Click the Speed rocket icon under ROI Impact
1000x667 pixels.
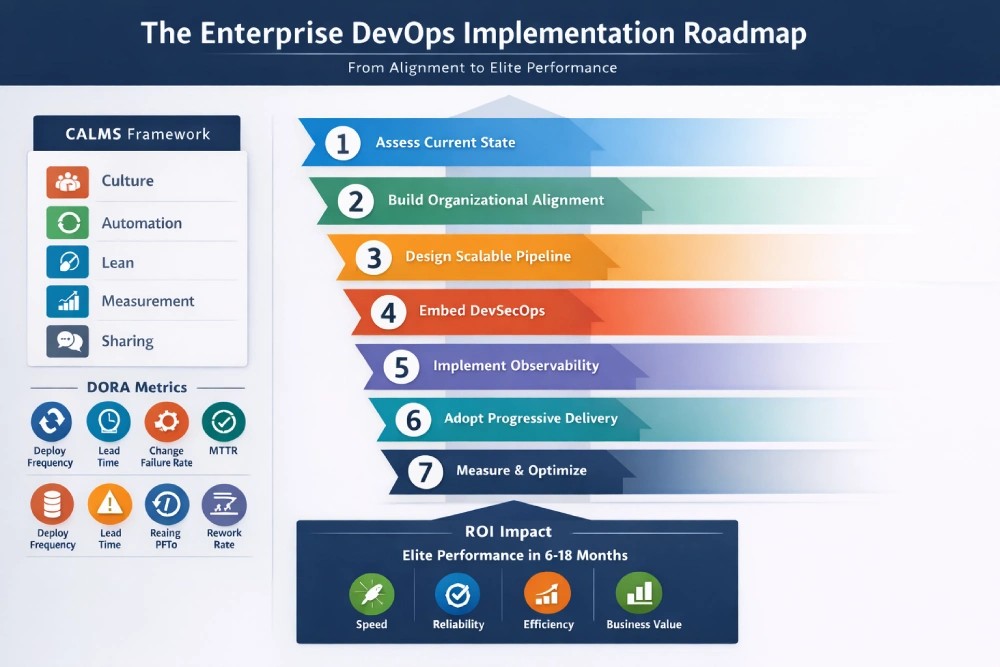tap(371, 594)
